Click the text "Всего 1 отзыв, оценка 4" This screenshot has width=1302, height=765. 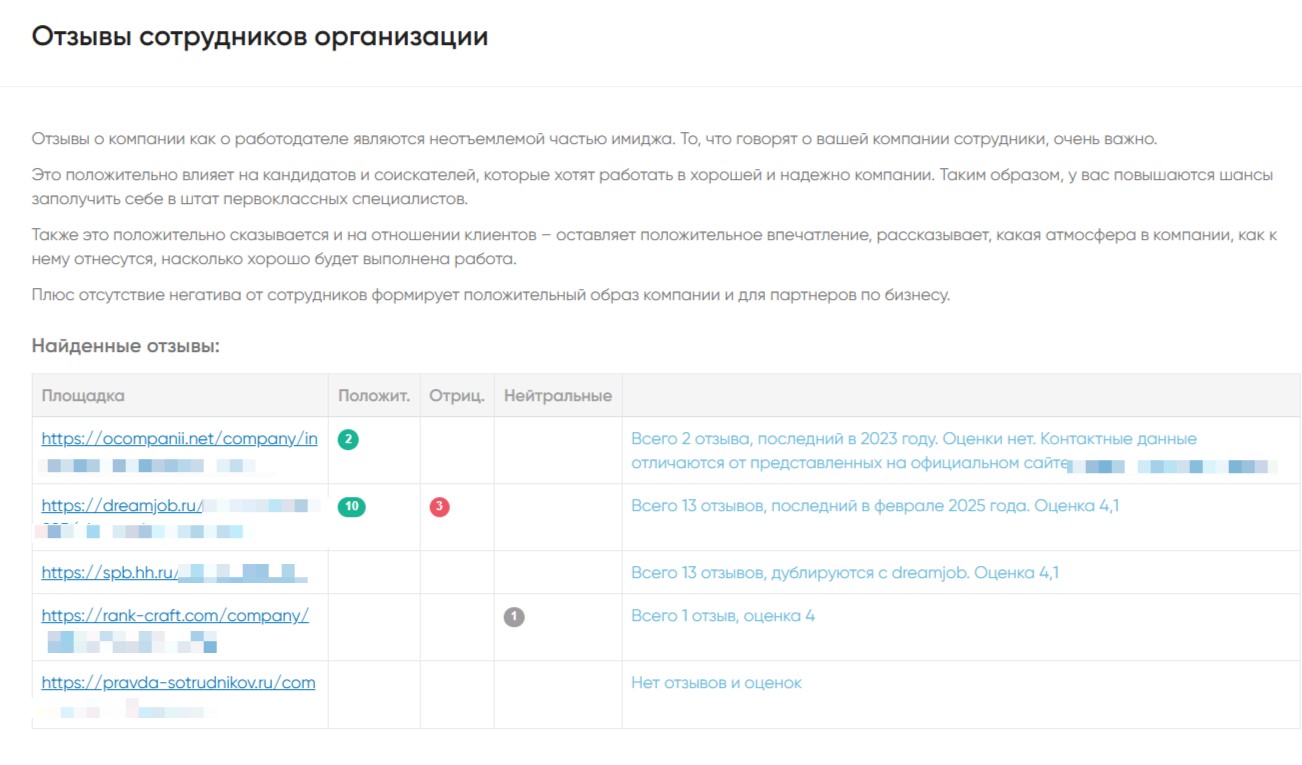click(723, 616)
